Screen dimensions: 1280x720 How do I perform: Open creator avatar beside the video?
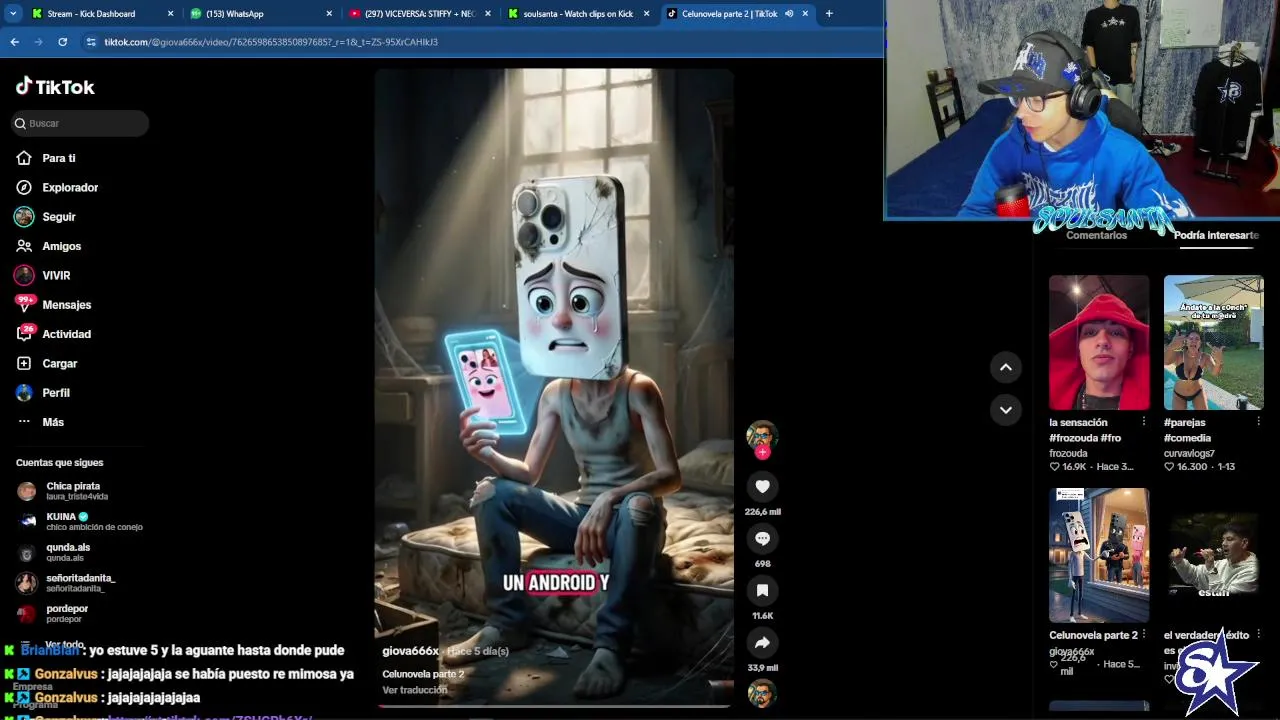[x=762, y=435]
